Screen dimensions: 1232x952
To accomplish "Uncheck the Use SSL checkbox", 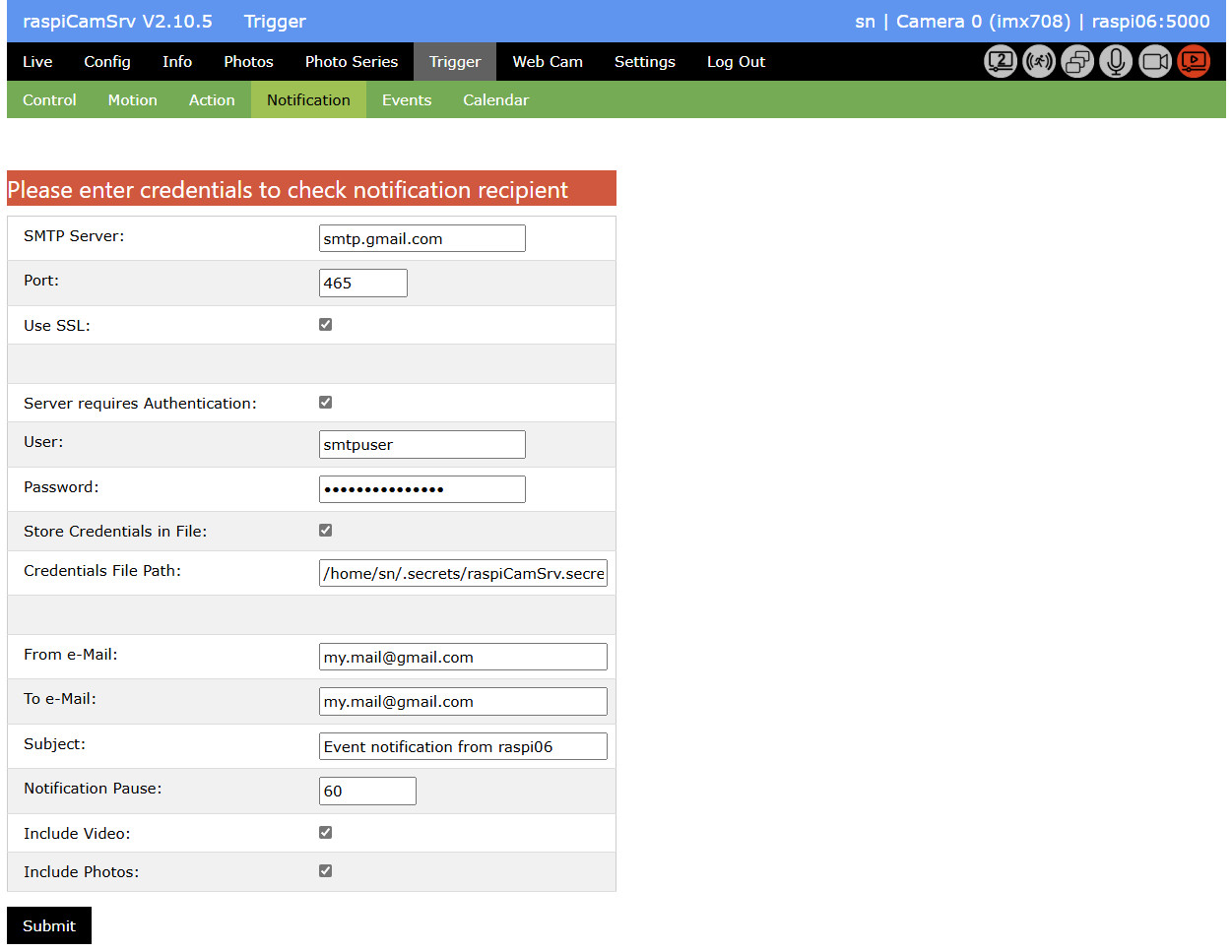I will tap(326, 325).
